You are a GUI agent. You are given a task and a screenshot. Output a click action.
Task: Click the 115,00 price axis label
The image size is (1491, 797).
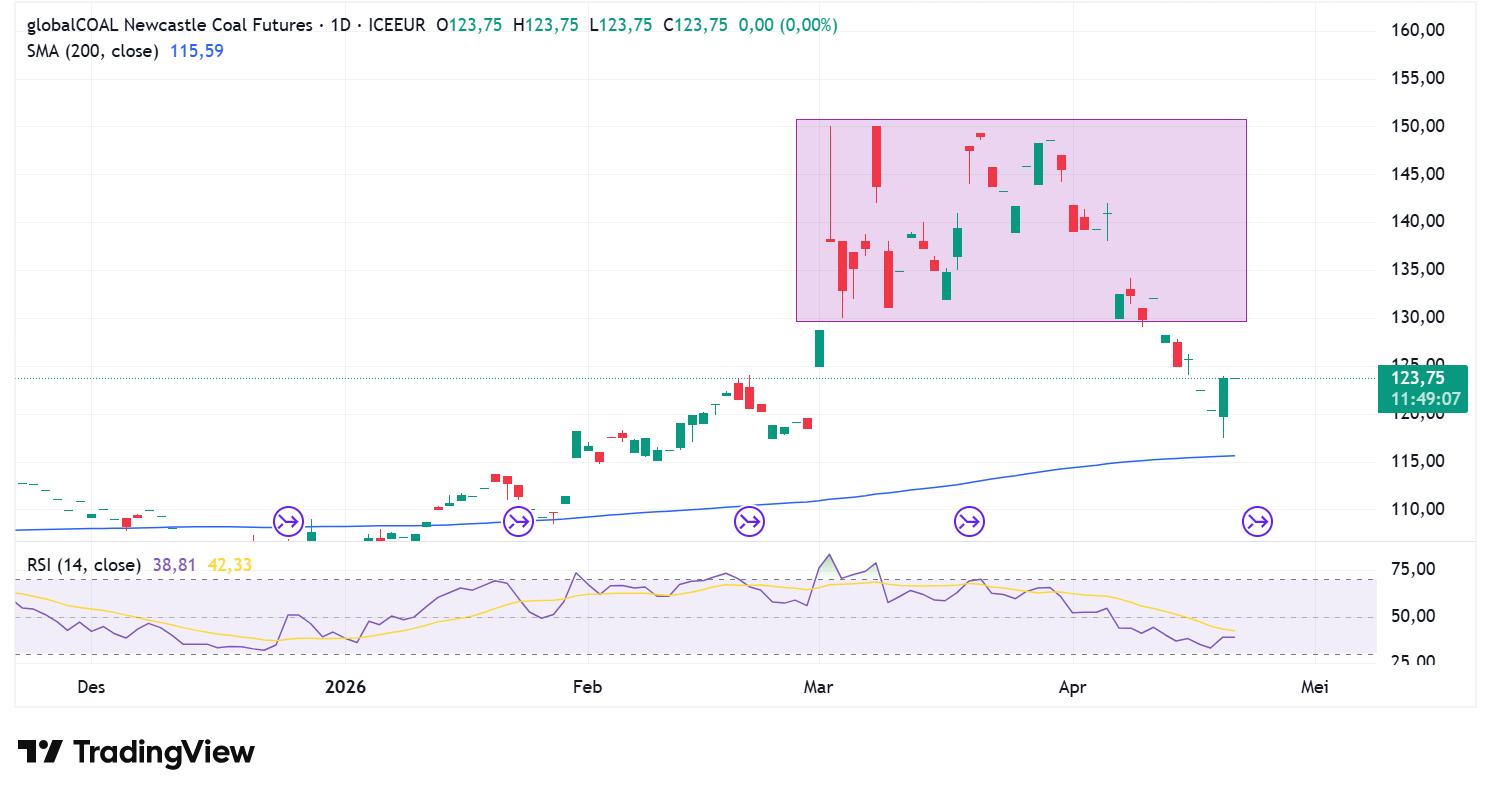click(1418, 461)
